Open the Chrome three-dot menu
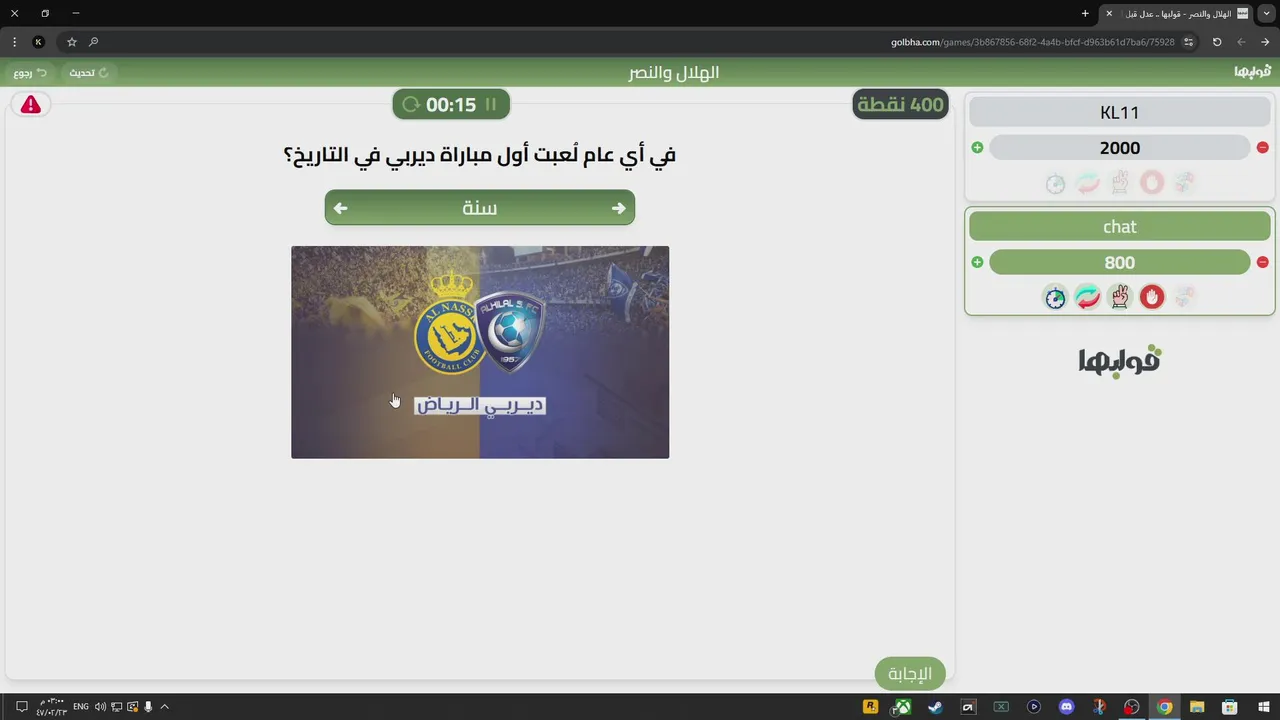The width and height of the screenshot is (1280, 720). [14, 42]
